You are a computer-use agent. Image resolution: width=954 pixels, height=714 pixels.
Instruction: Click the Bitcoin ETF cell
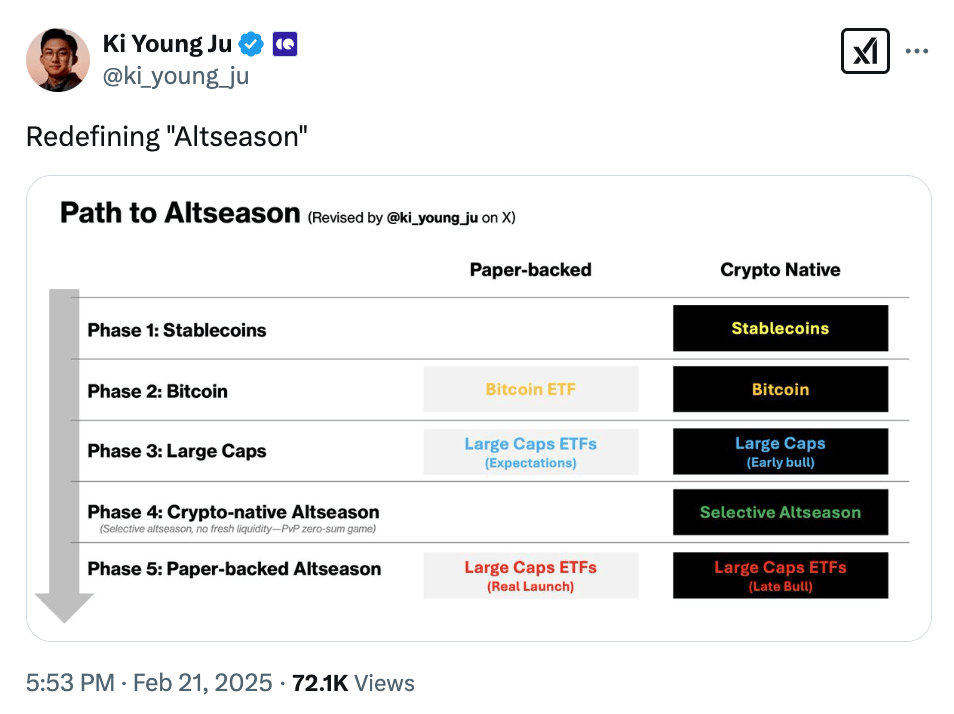[530, 389]
